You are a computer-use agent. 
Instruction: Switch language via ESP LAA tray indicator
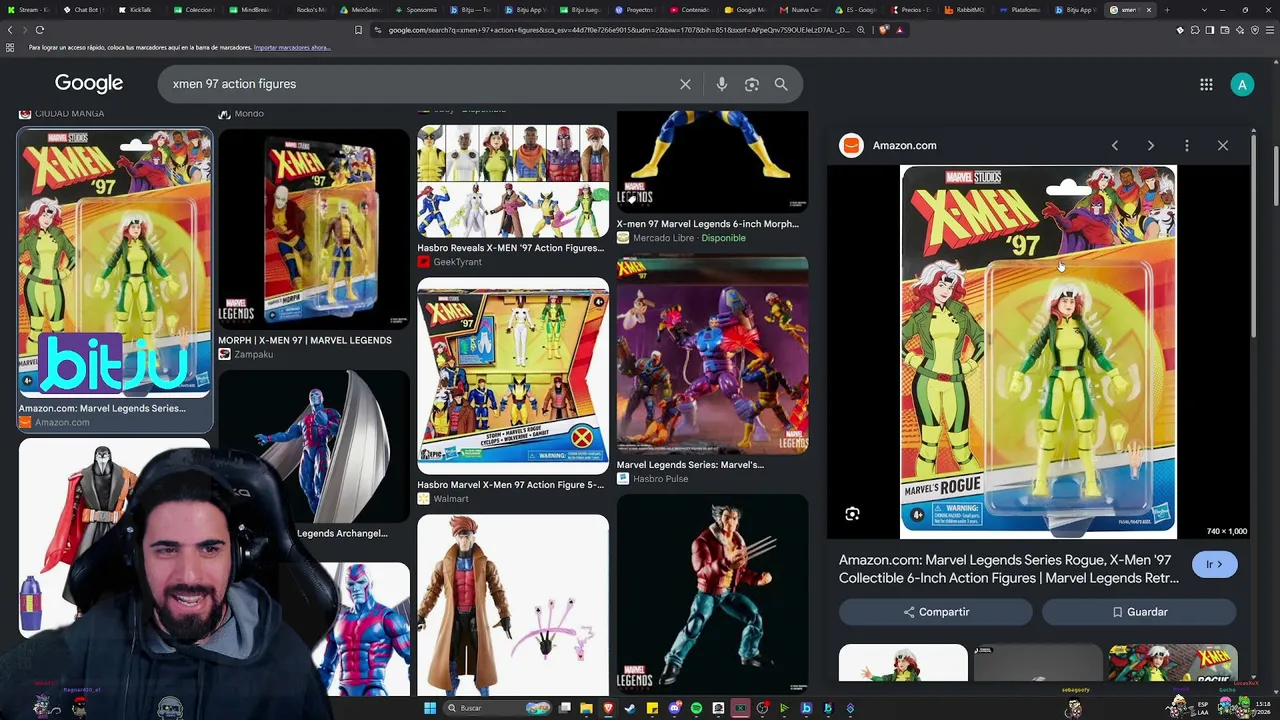click(1202, 708)
